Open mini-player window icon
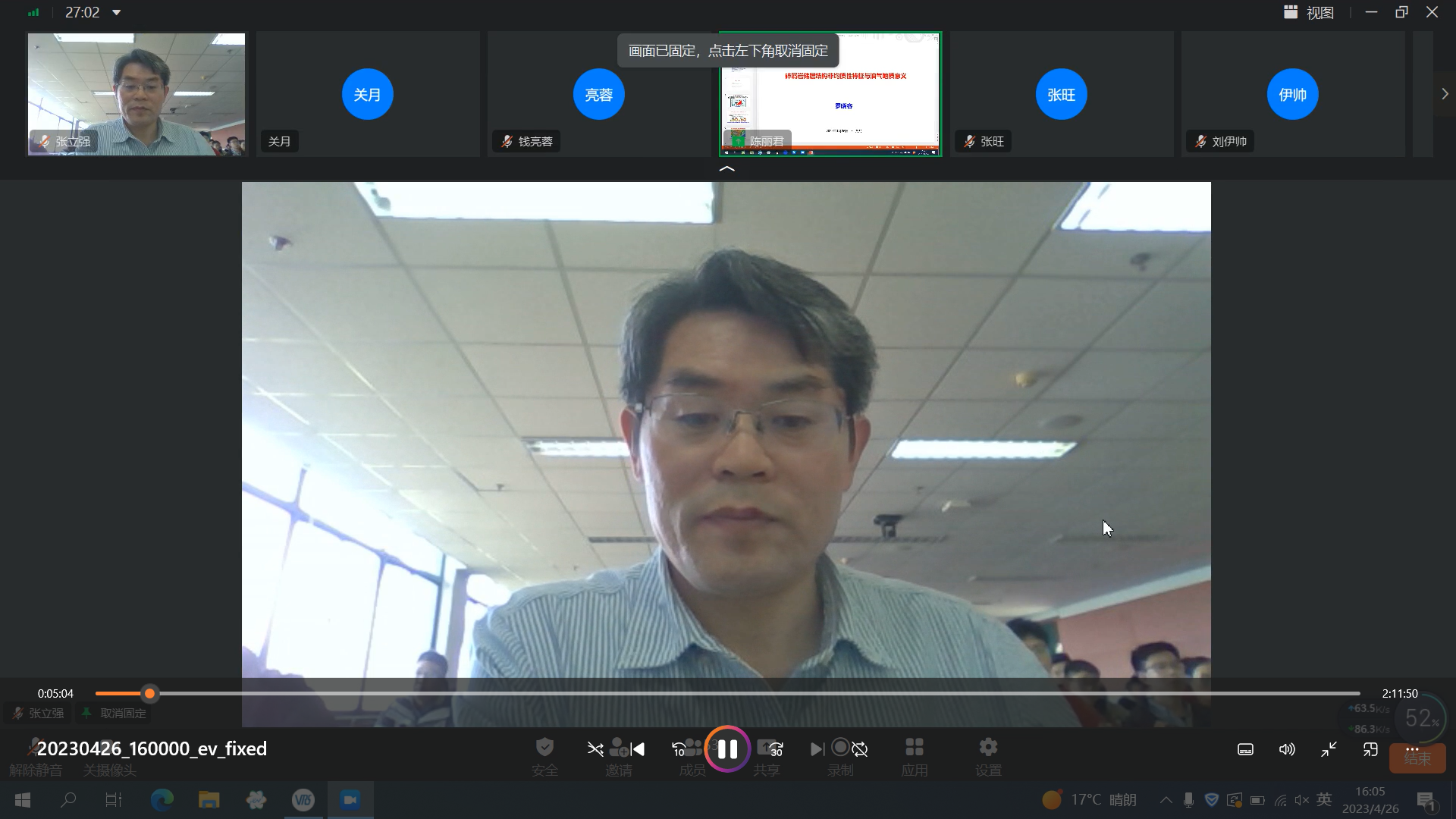This screenshot has width=1456, height=819. [x=1370, y=749]
